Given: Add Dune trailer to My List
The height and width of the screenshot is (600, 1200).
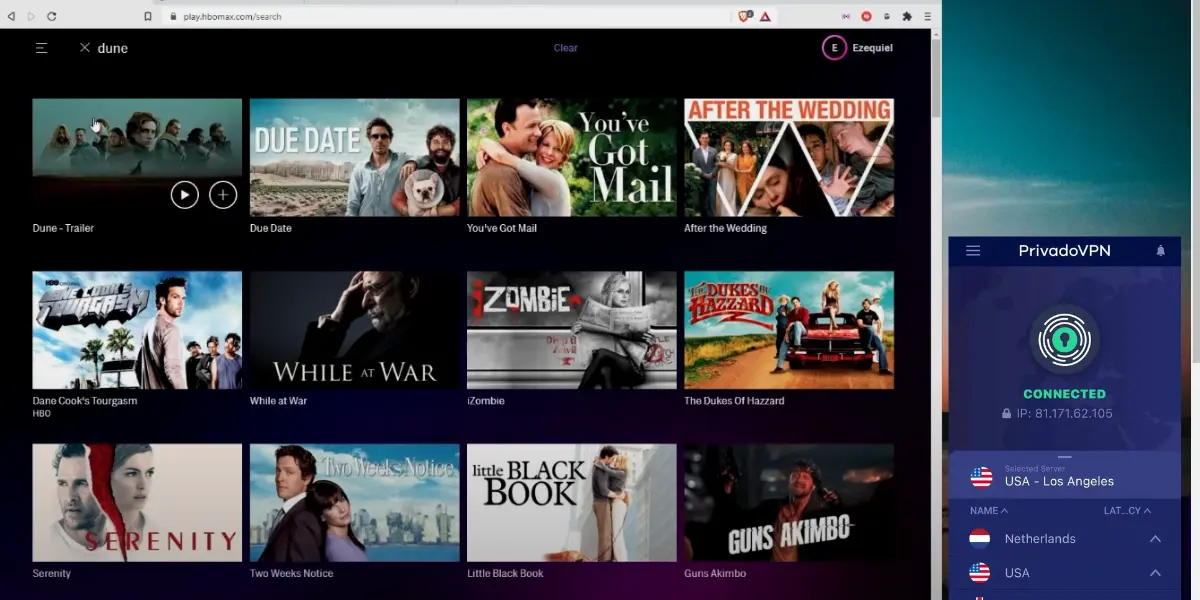Looking at the screenshot, I should (x=223, y=195).
